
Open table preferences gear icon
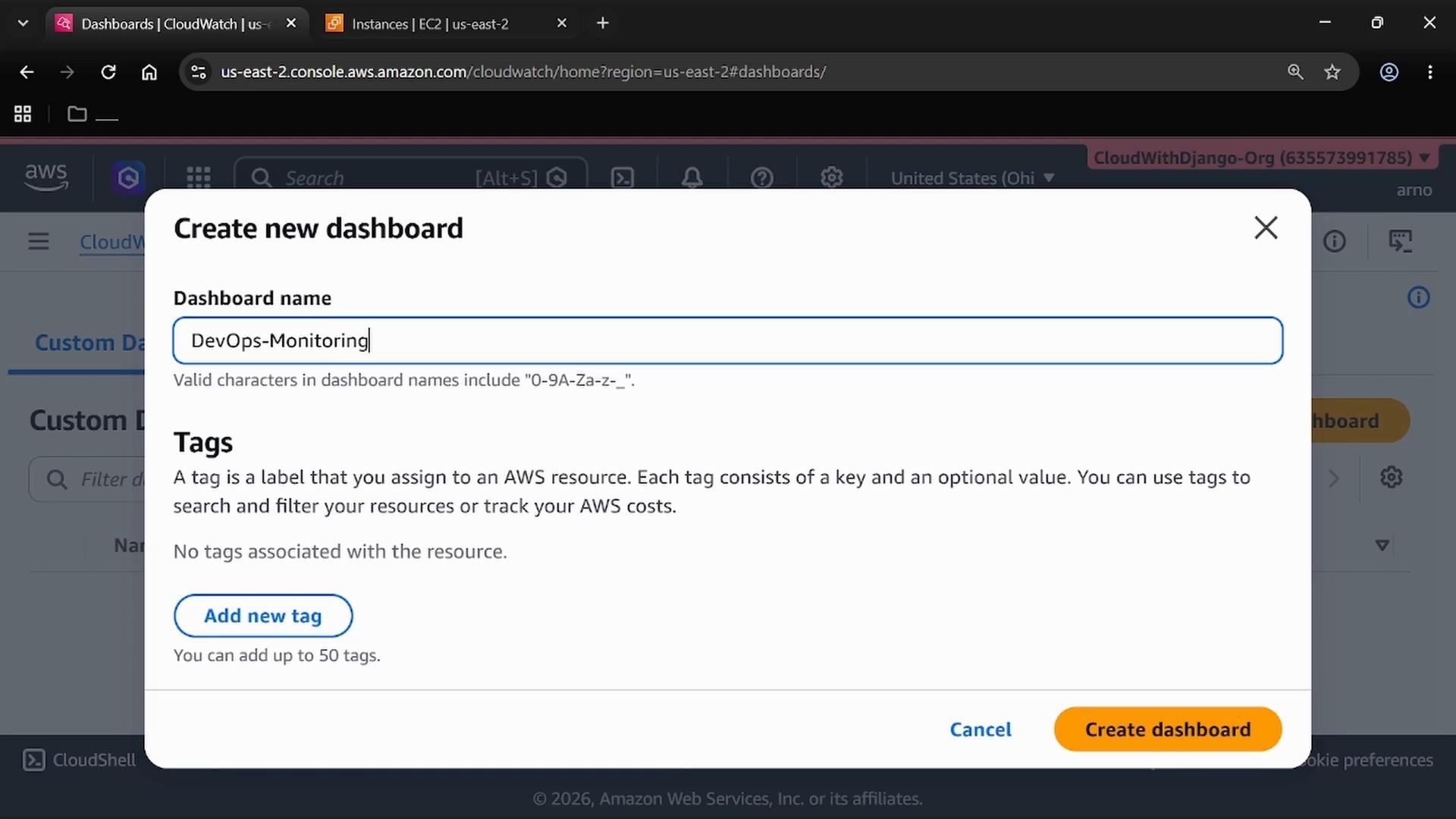1391,478
